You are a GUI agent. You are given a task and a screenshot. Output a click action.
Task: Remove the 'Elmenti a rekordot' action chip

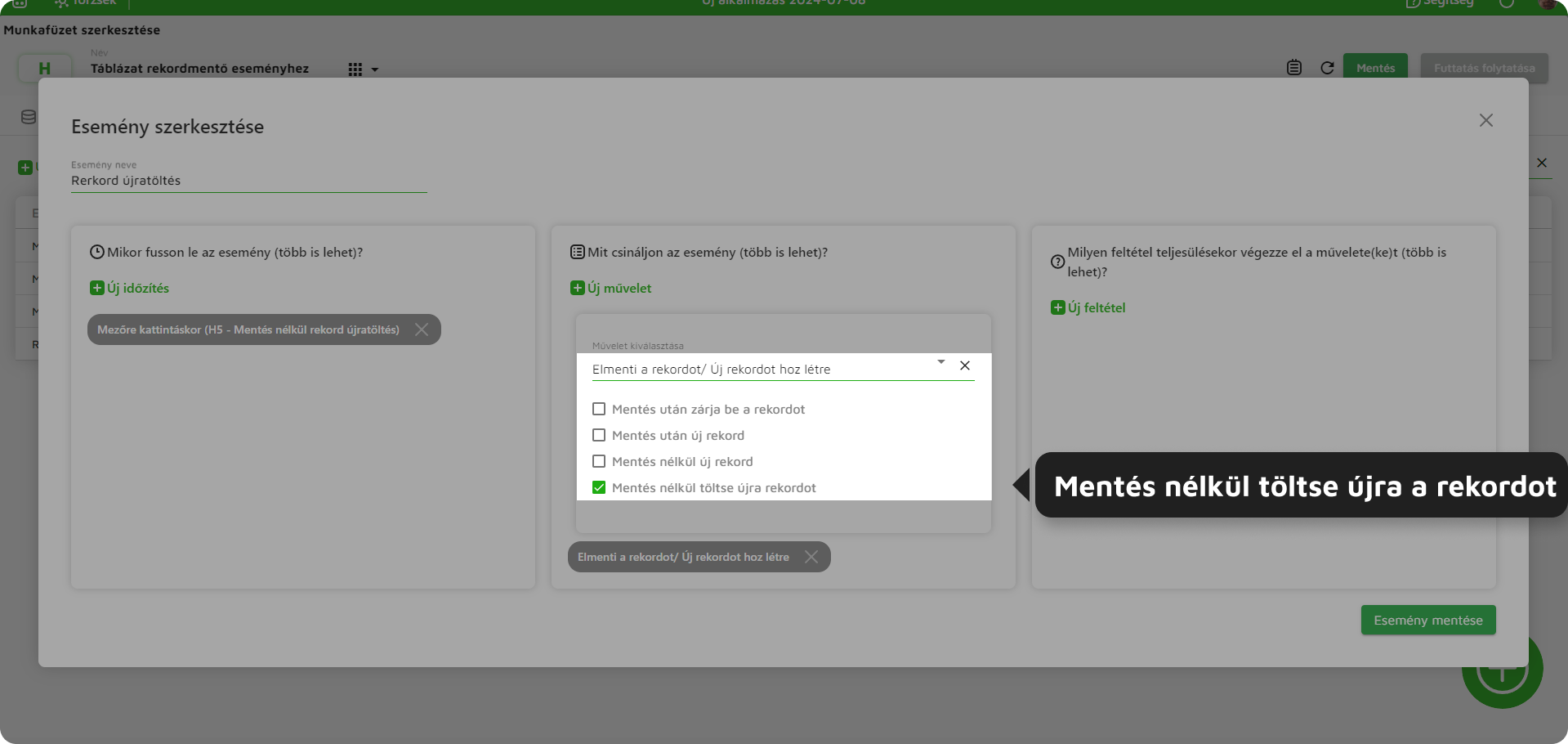pos(811,557)
